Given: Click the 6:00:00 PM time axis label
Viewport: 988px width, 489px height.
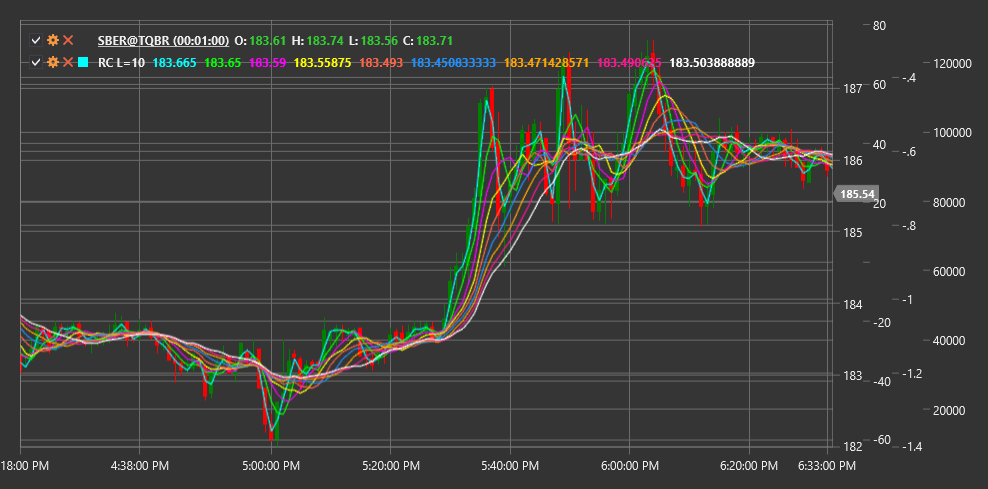Looking at the screenshot, I should [x=629, y=466].
